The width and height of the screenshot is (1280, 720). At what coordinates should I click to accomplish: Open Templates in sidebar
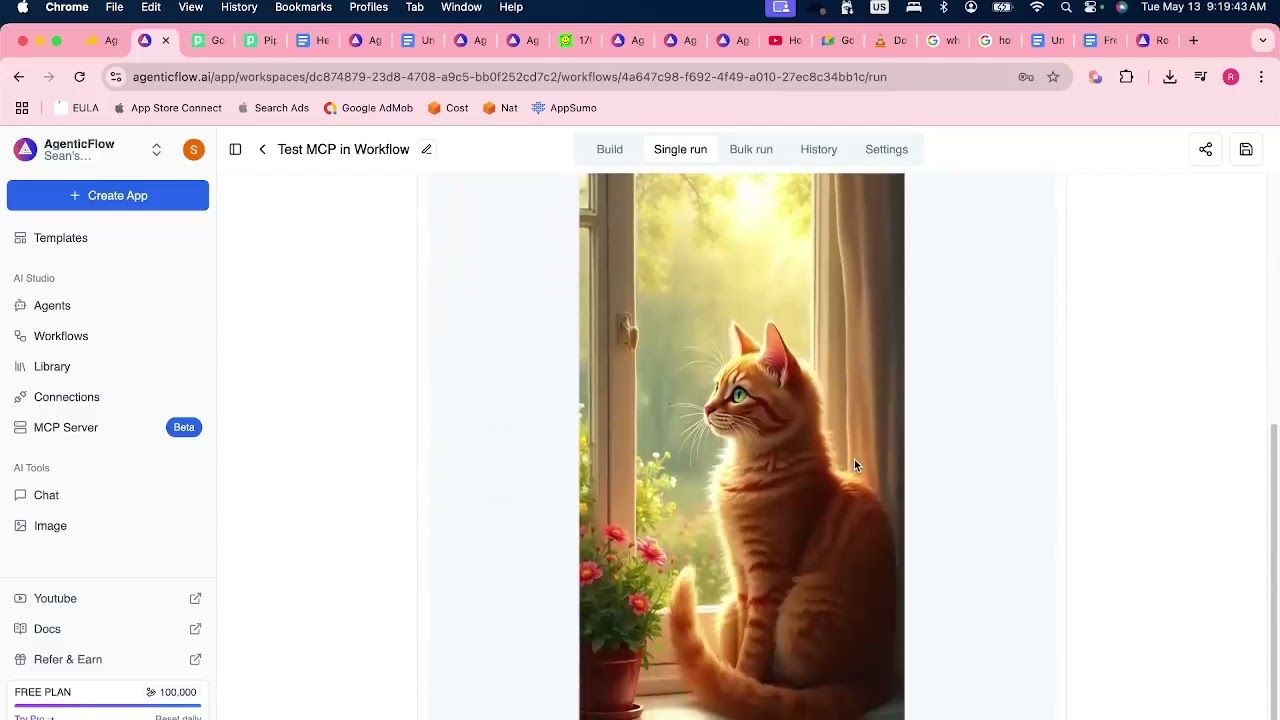[108, 238]
